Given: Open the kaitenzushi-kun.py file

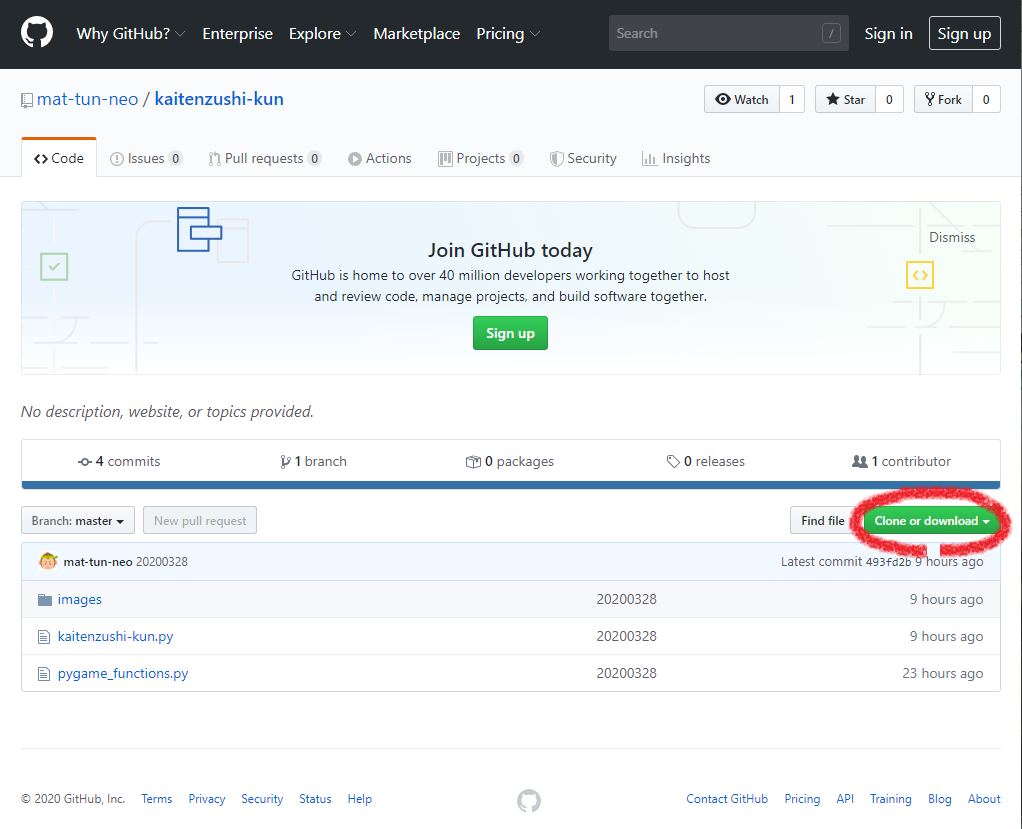Looking at the screenshot, I should click(115, 637).
